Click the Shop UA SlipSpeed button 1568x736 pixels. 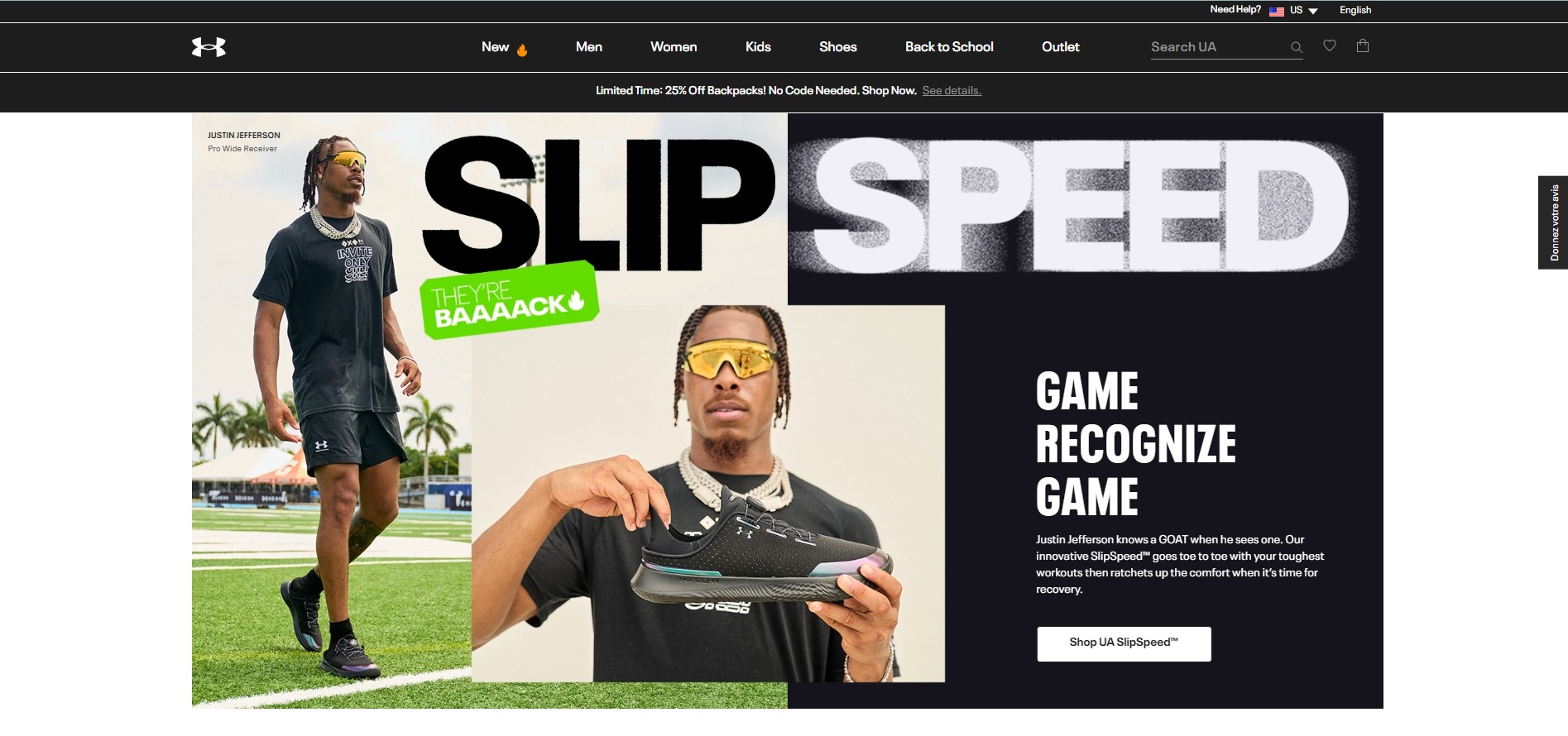(x=1124, y=643)
